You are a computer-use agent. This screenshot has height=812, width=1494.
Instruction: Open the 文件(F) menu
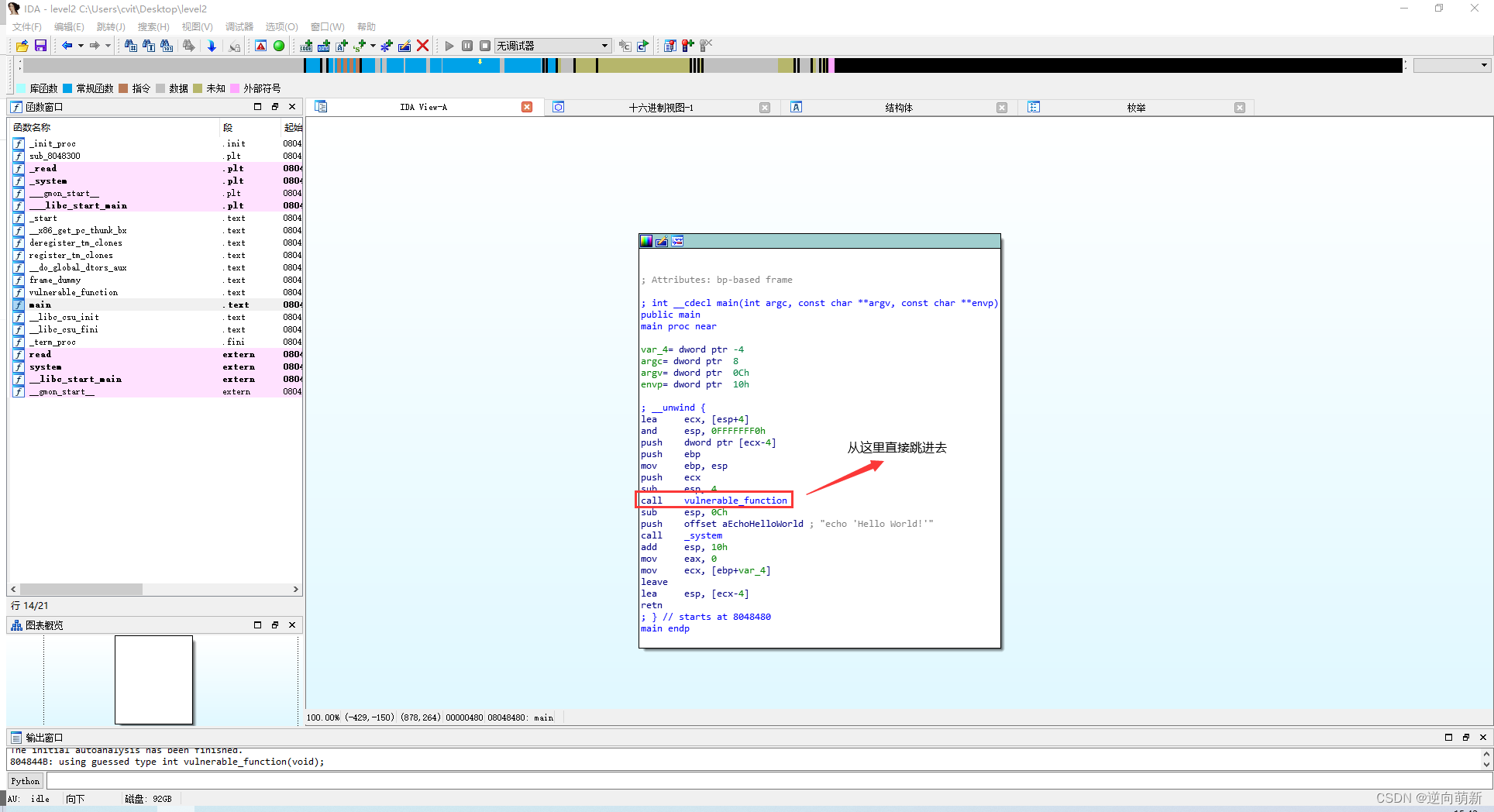(x=27, y=27)
